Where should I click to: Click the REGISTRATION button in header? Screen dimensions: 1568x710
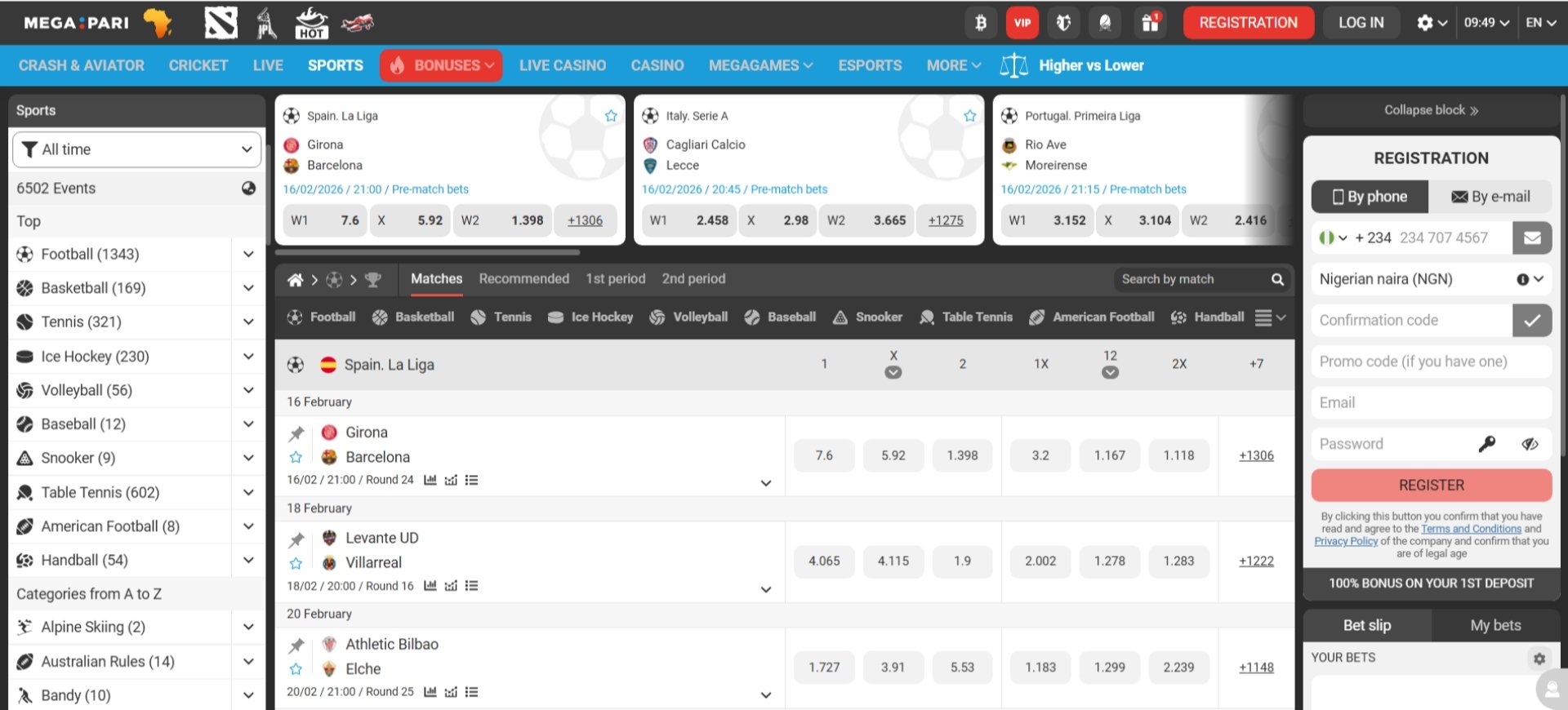1248,23
